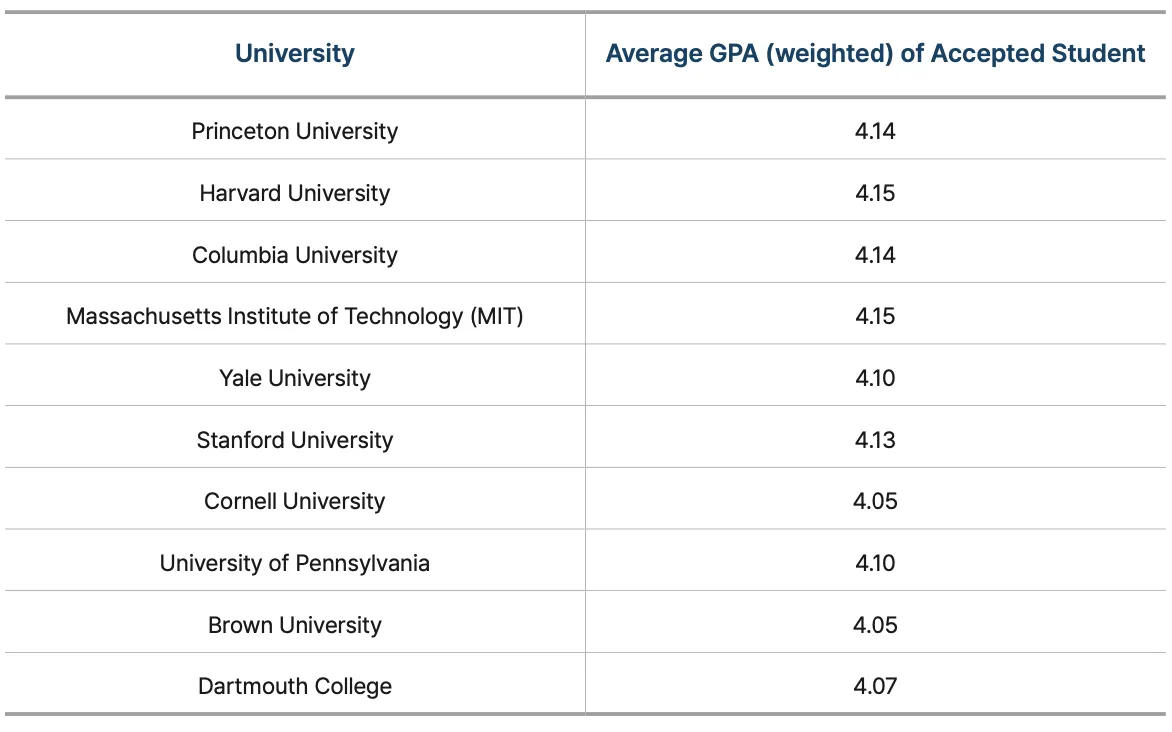Click Brown's 4.05 GPA value

875,625
